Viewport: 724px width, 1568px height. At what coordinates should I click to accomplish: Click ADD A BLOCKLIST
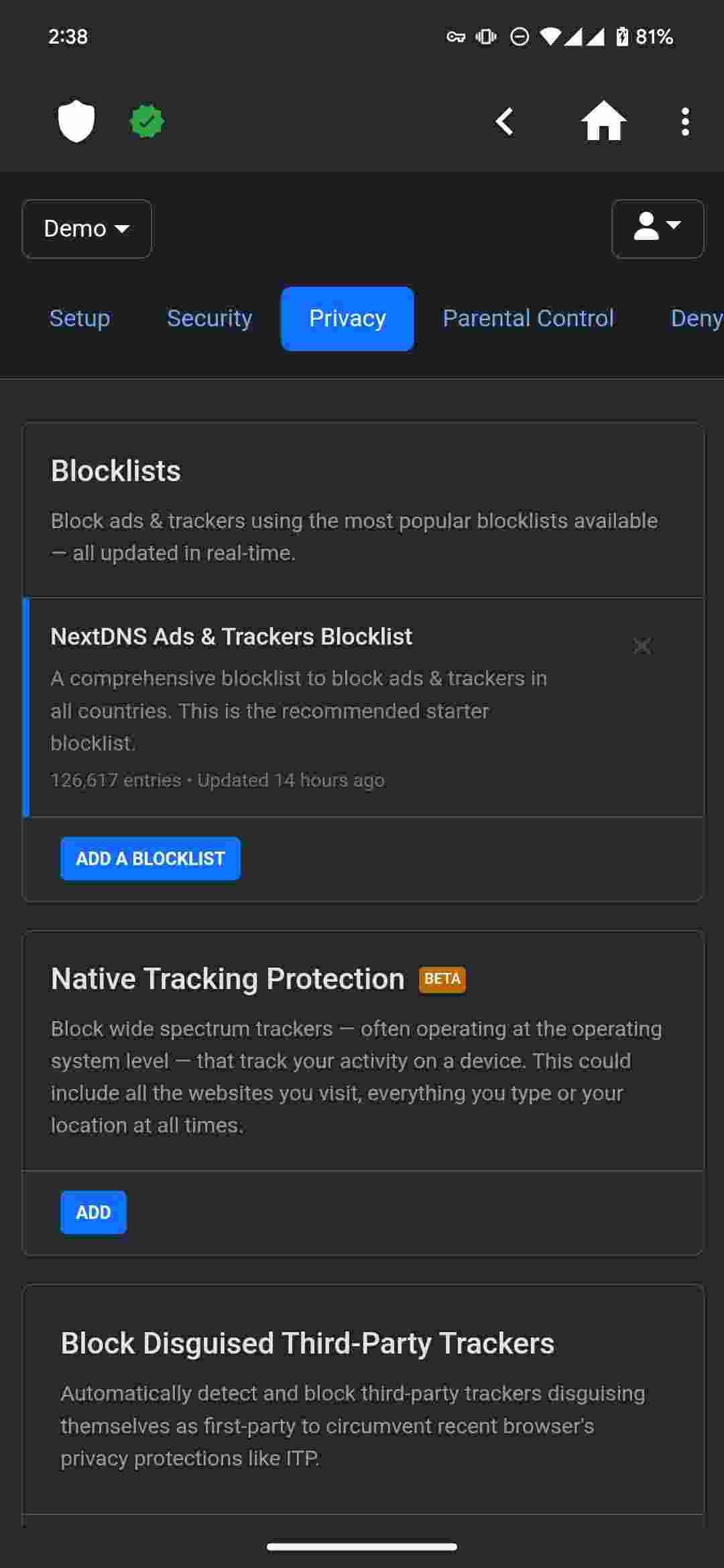(149, 858)
